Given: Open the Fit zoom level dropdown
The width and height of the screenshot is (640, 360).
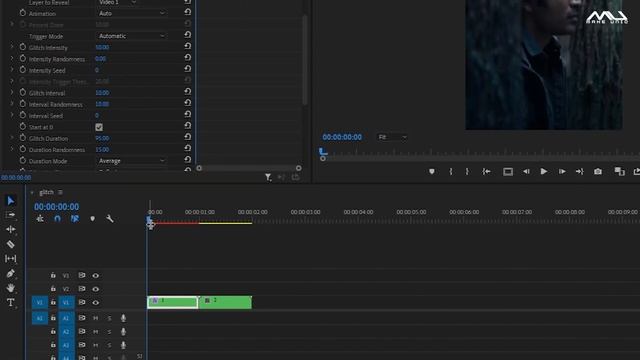Looking at the screenshot, I should pyautogui.click(x=392, y=137).
